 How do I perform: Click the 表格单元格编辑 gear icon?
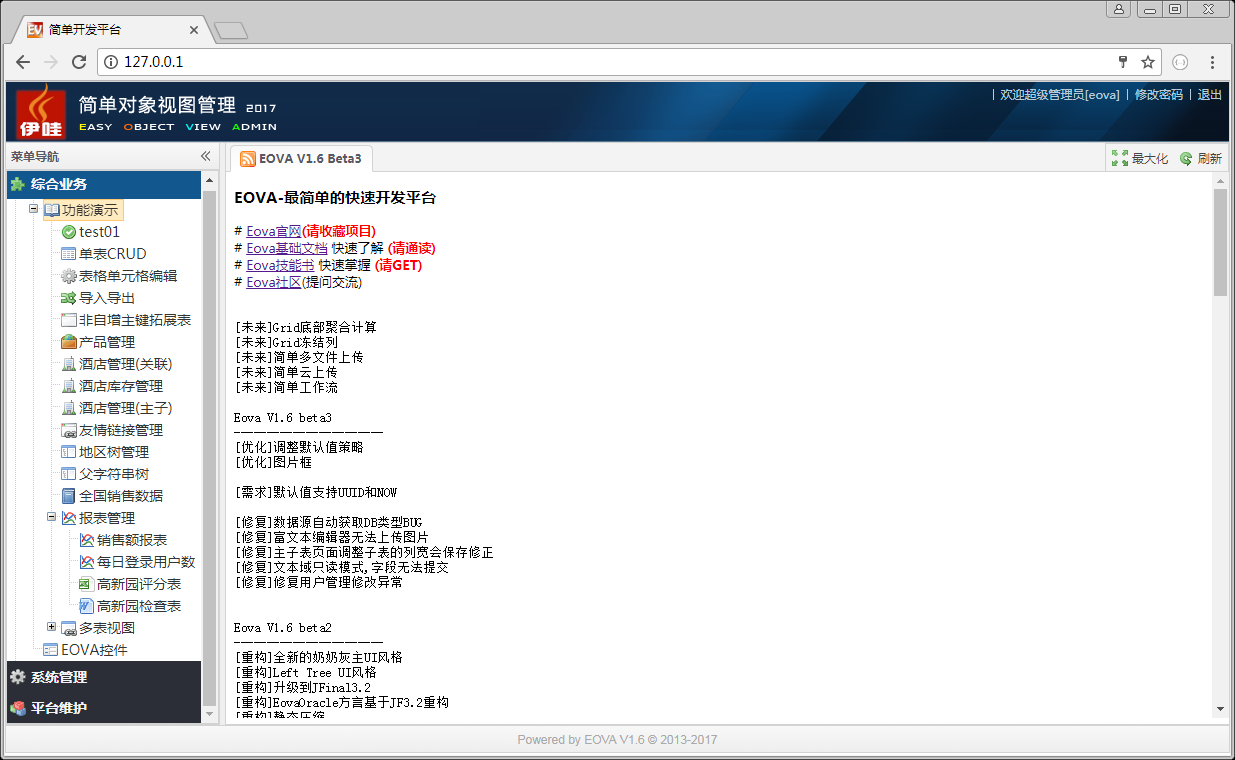(x=69, y=276)
